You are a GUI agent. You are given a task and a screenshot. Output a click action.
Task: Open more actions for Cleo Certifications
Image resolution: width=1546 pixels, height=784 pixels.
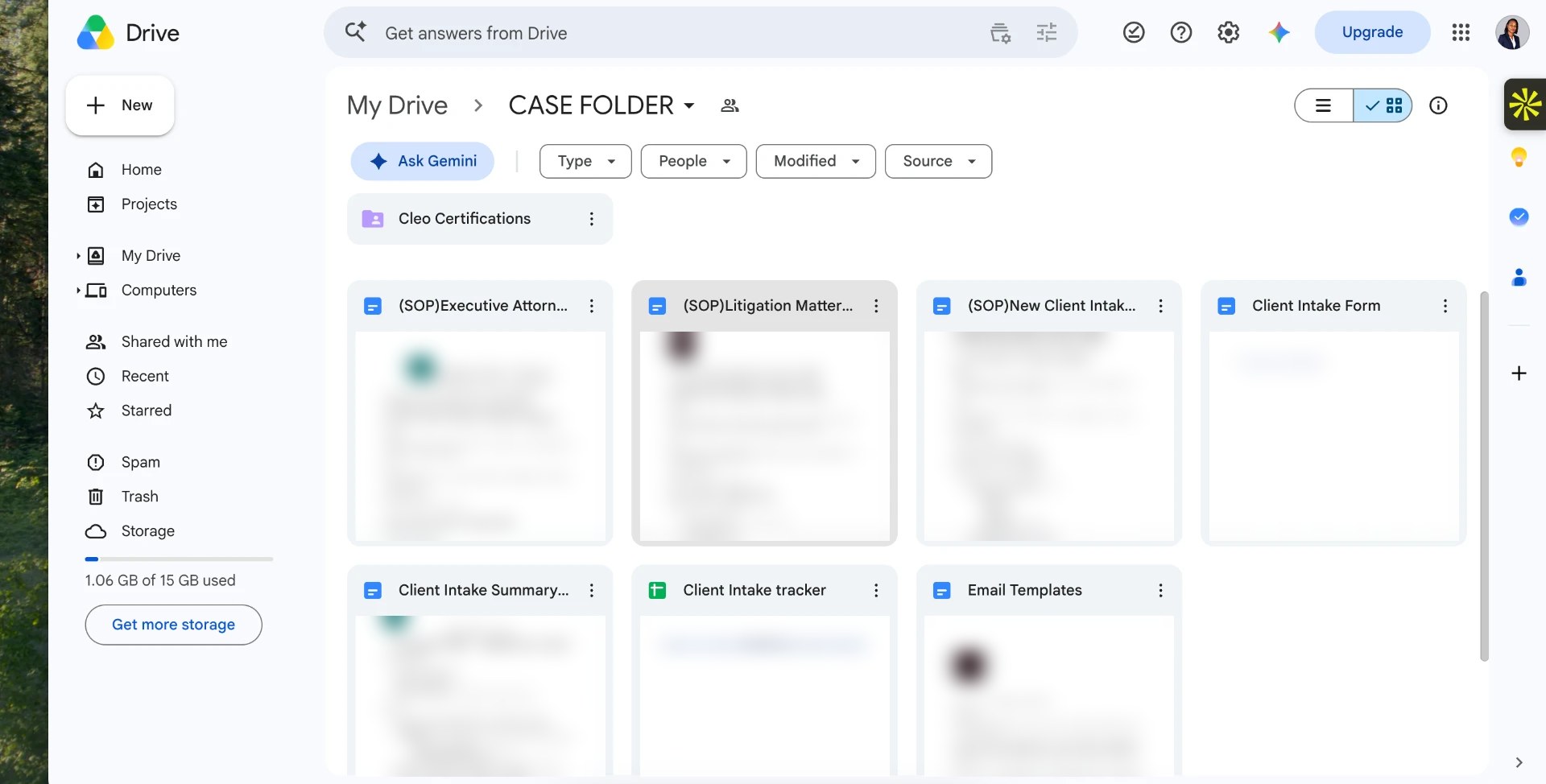[x=592, y=219]
